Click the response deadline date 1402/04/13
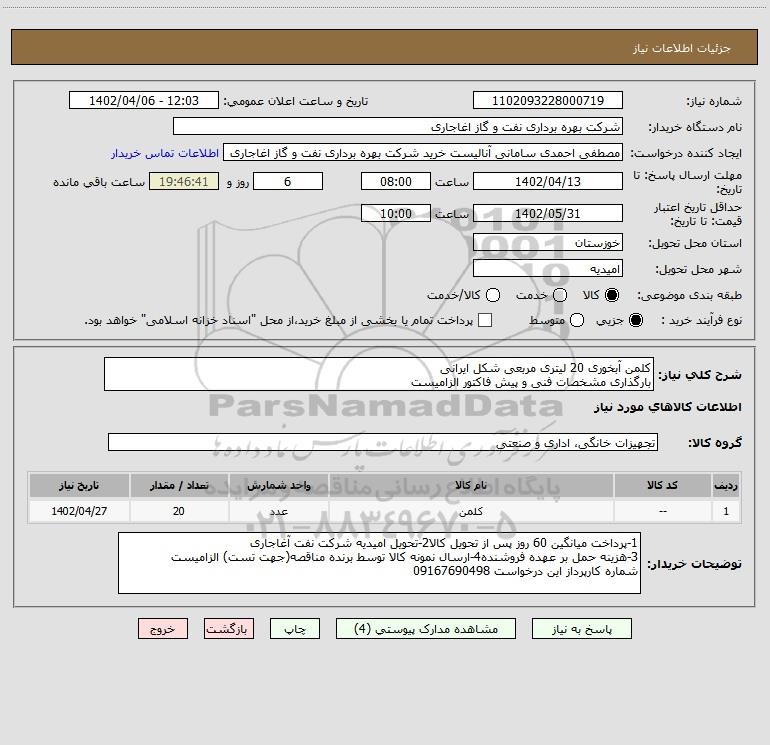Screen dimensions: 770x745 548,181
